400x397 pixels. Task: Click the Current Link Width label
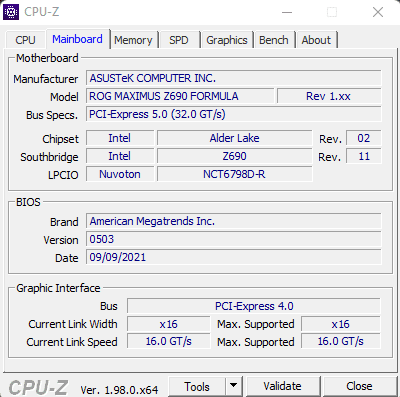pos(73,324)
